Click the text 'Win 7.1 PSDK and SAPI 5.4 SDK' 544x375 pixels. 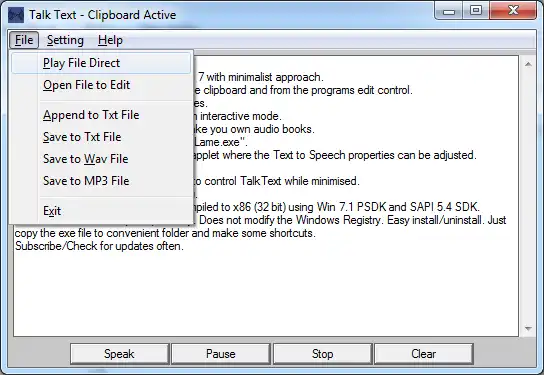click(x=398, y=207)
